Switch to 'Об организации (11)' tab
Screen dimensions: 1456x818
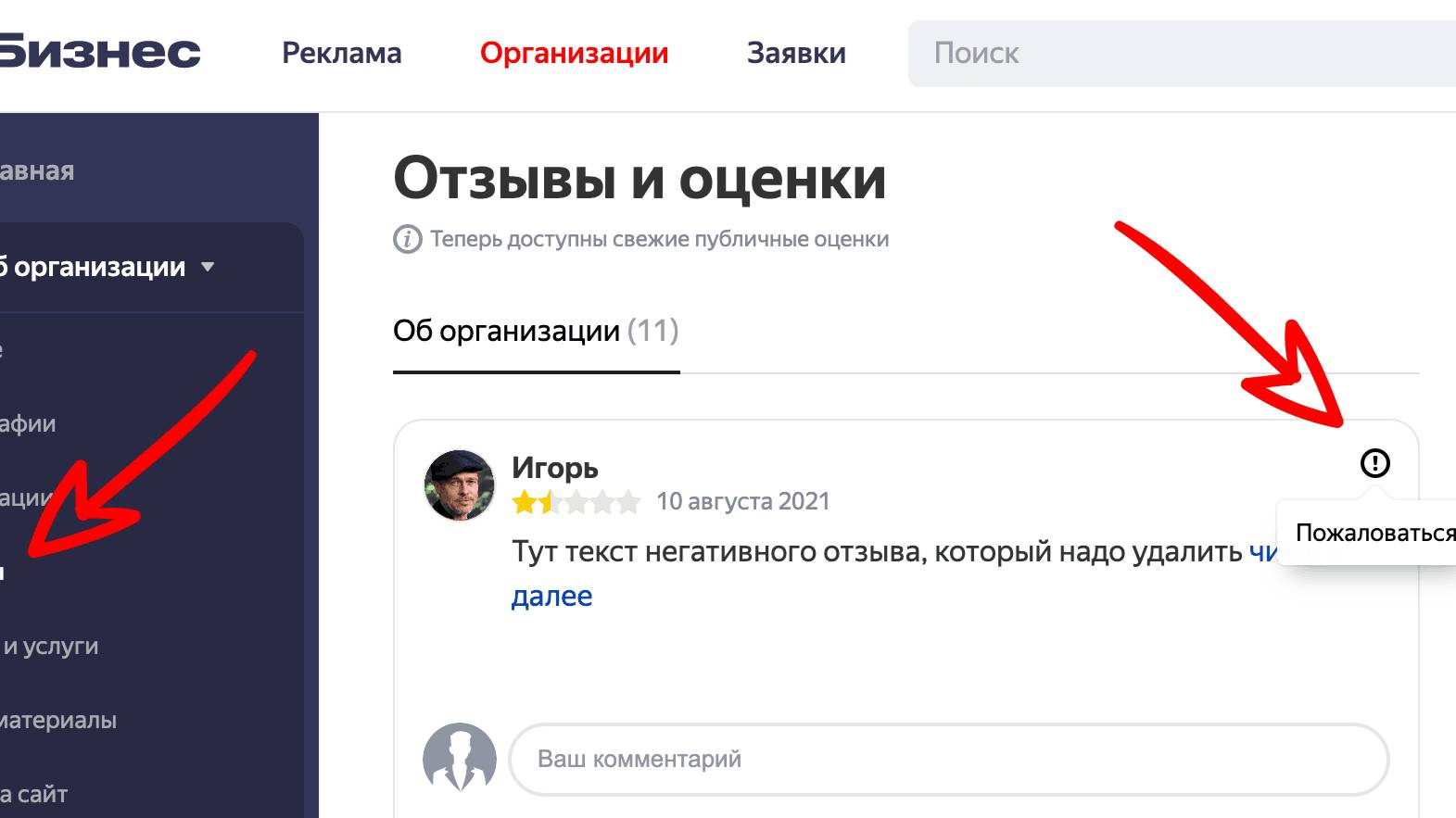click(536, 331)
